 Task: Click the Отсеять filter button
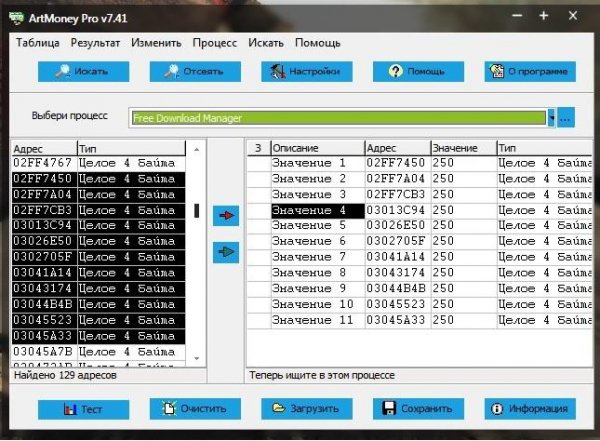tap(195, 72)
